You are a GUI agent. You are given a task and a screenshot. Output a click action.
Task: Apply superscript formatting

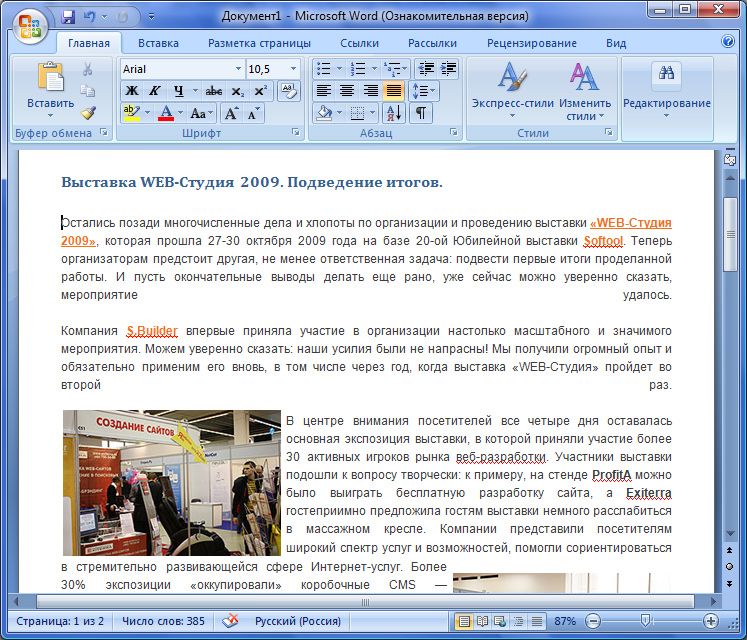tap(261, 91)
